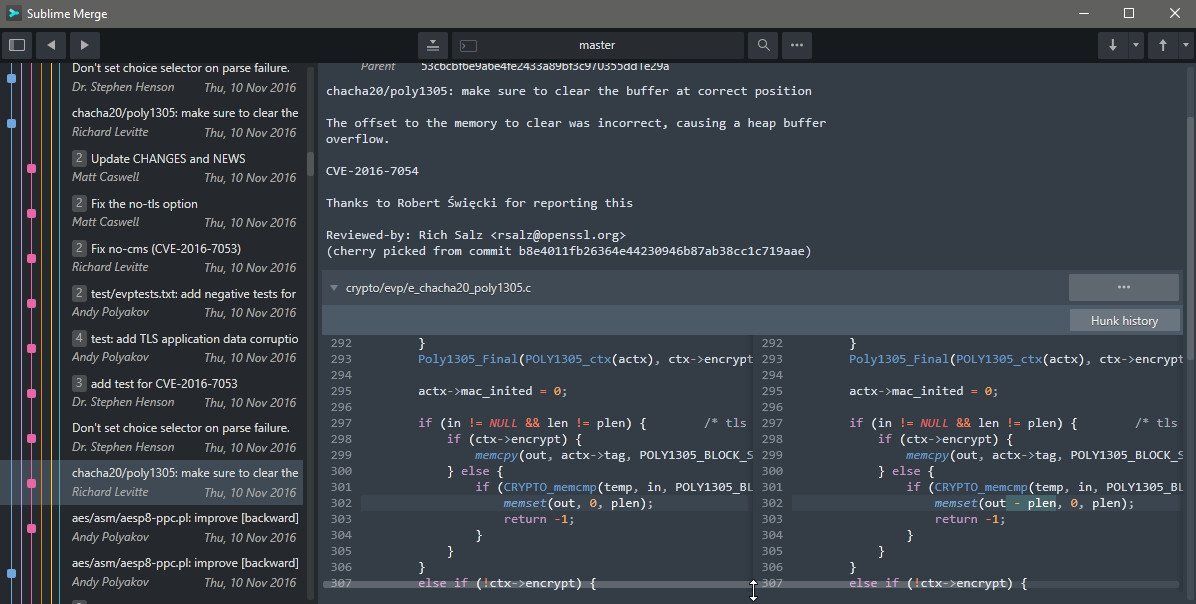Open the repository overview icon top-left
The height and width of the screenshot is (604, 1196).
coord(16,45)
